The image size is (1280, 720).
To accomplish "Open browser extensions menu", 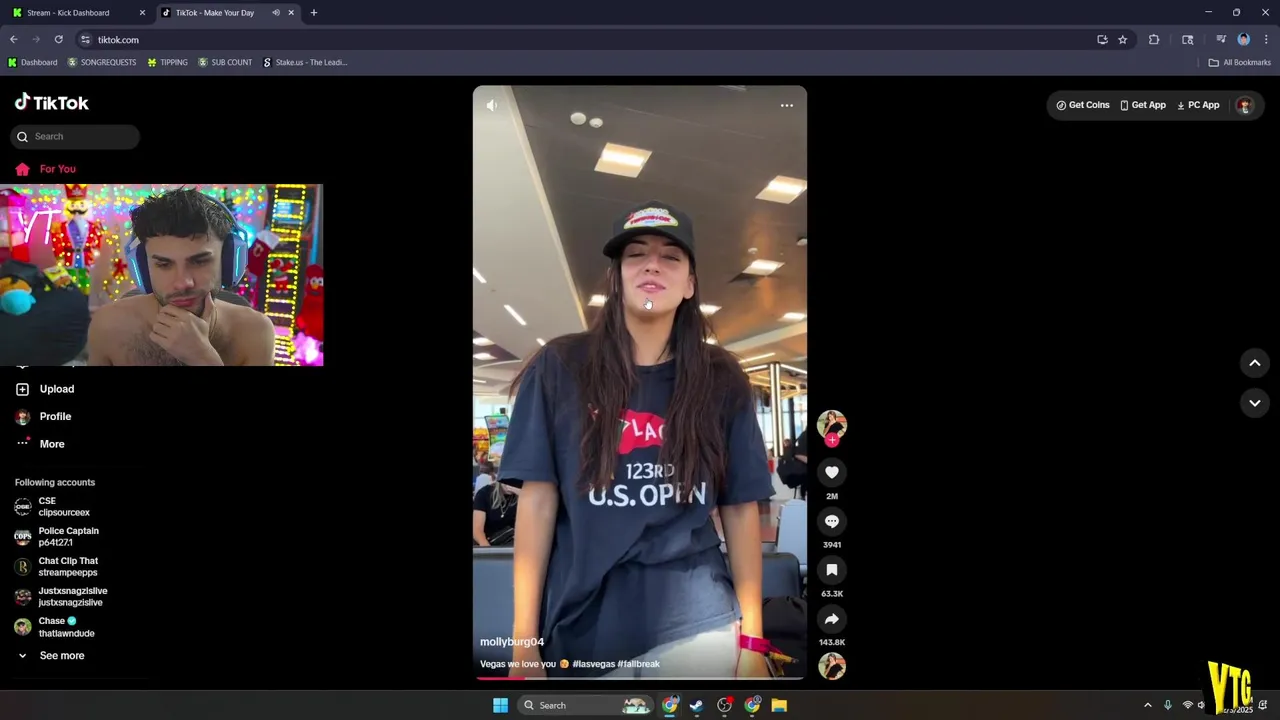I will [x=1154, y=40].
